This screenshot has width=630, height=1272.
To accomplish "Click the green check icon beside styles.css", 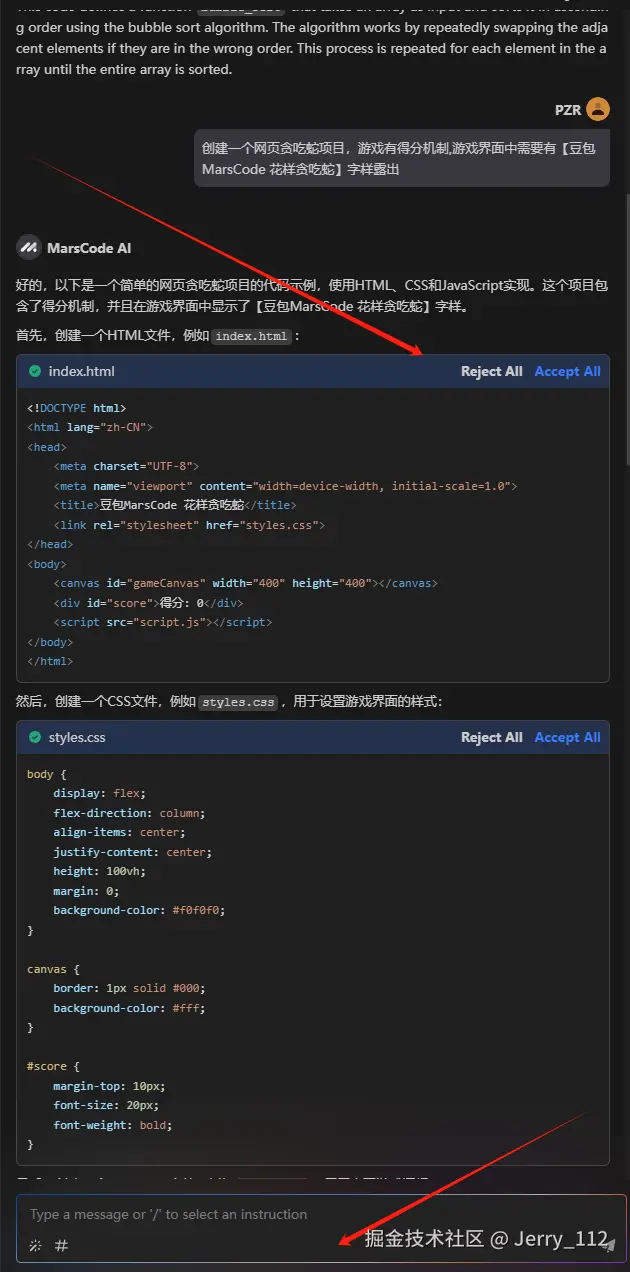I will tap(35, 737).
